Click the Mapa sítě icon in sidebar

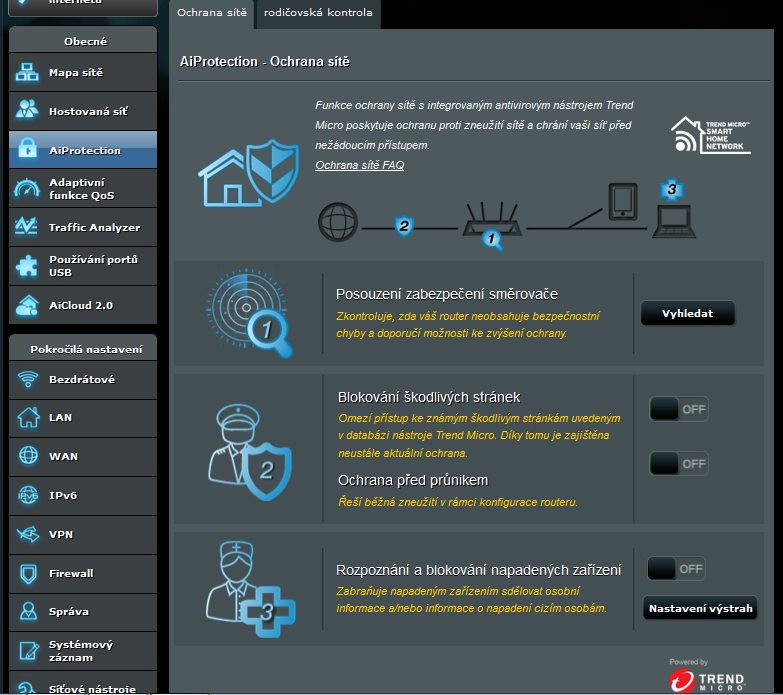point(27,73)
